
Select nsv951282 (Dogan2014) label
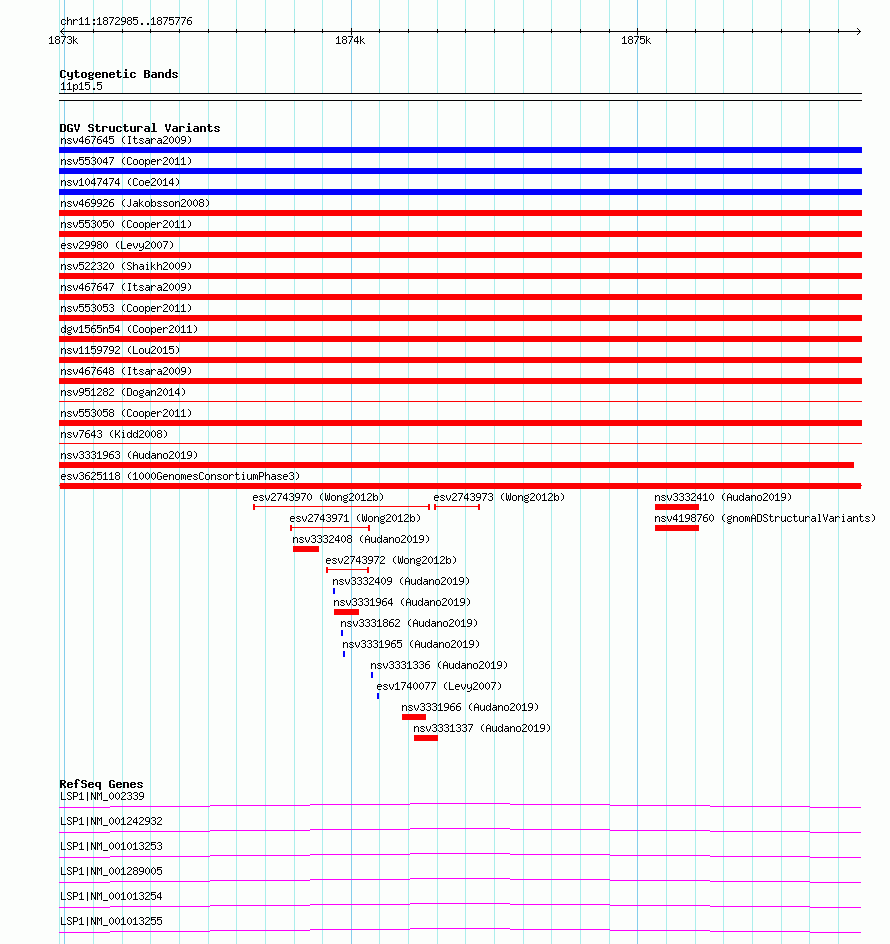click(123, 393)
